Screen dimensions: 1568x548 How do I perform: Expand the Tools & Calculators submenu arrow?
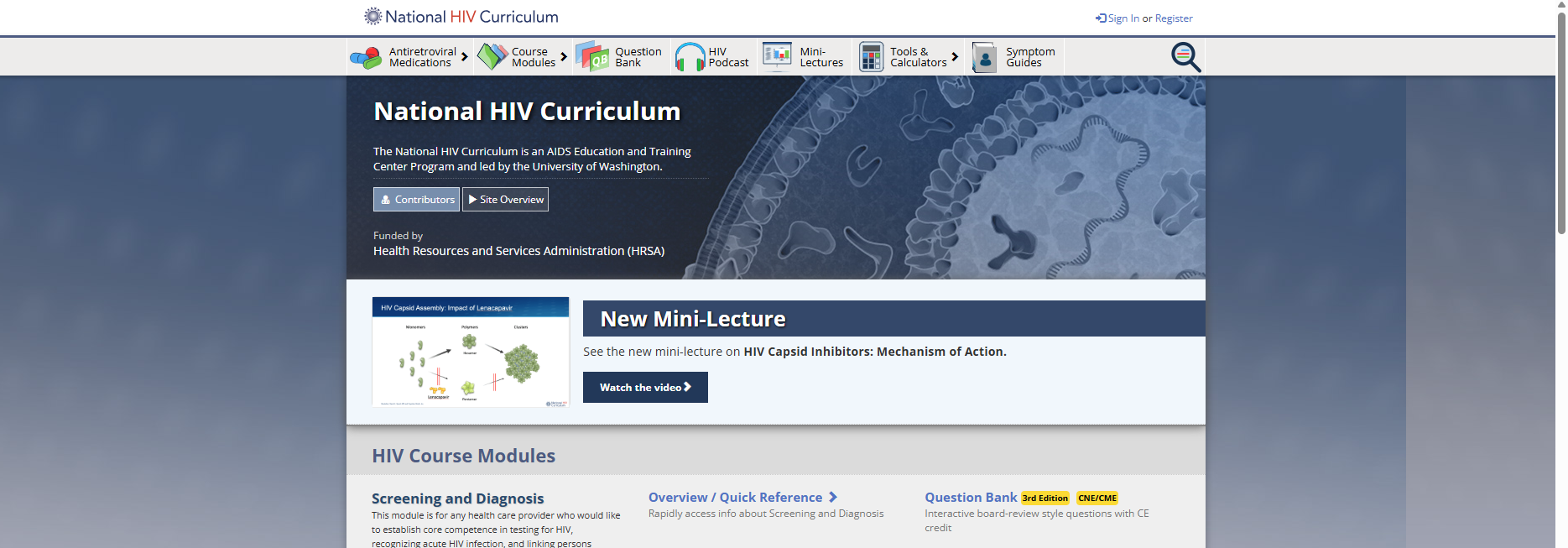point(955,57)
